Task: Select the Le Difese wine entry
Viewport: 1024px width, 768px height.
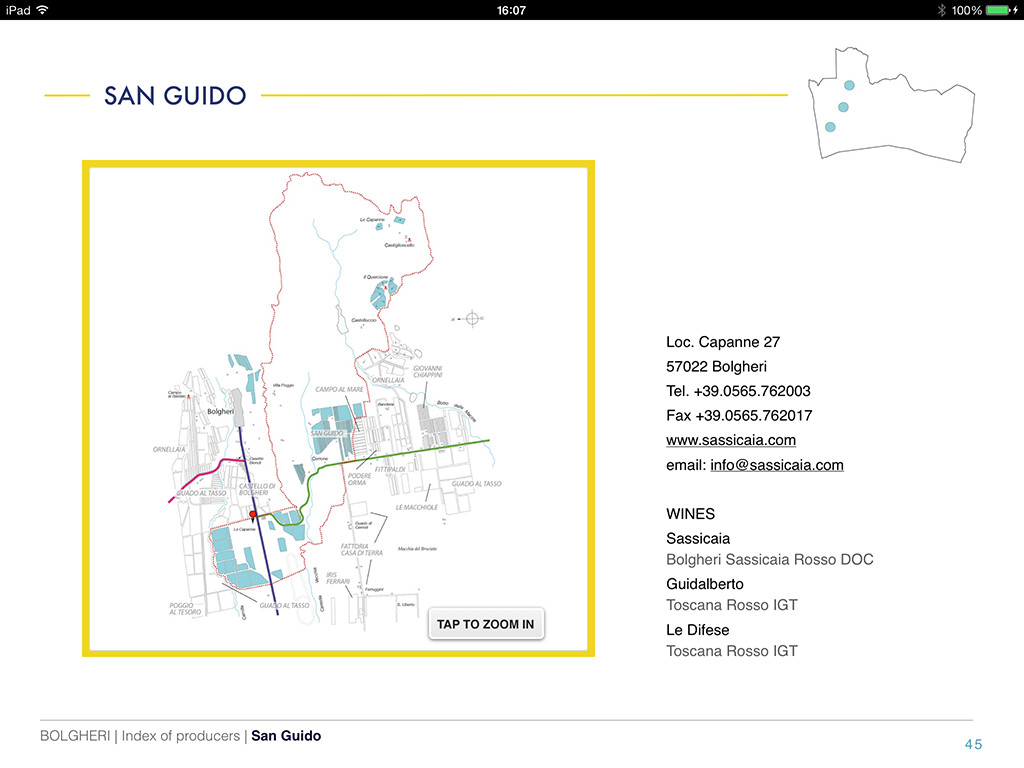Action: click(697, 630)
